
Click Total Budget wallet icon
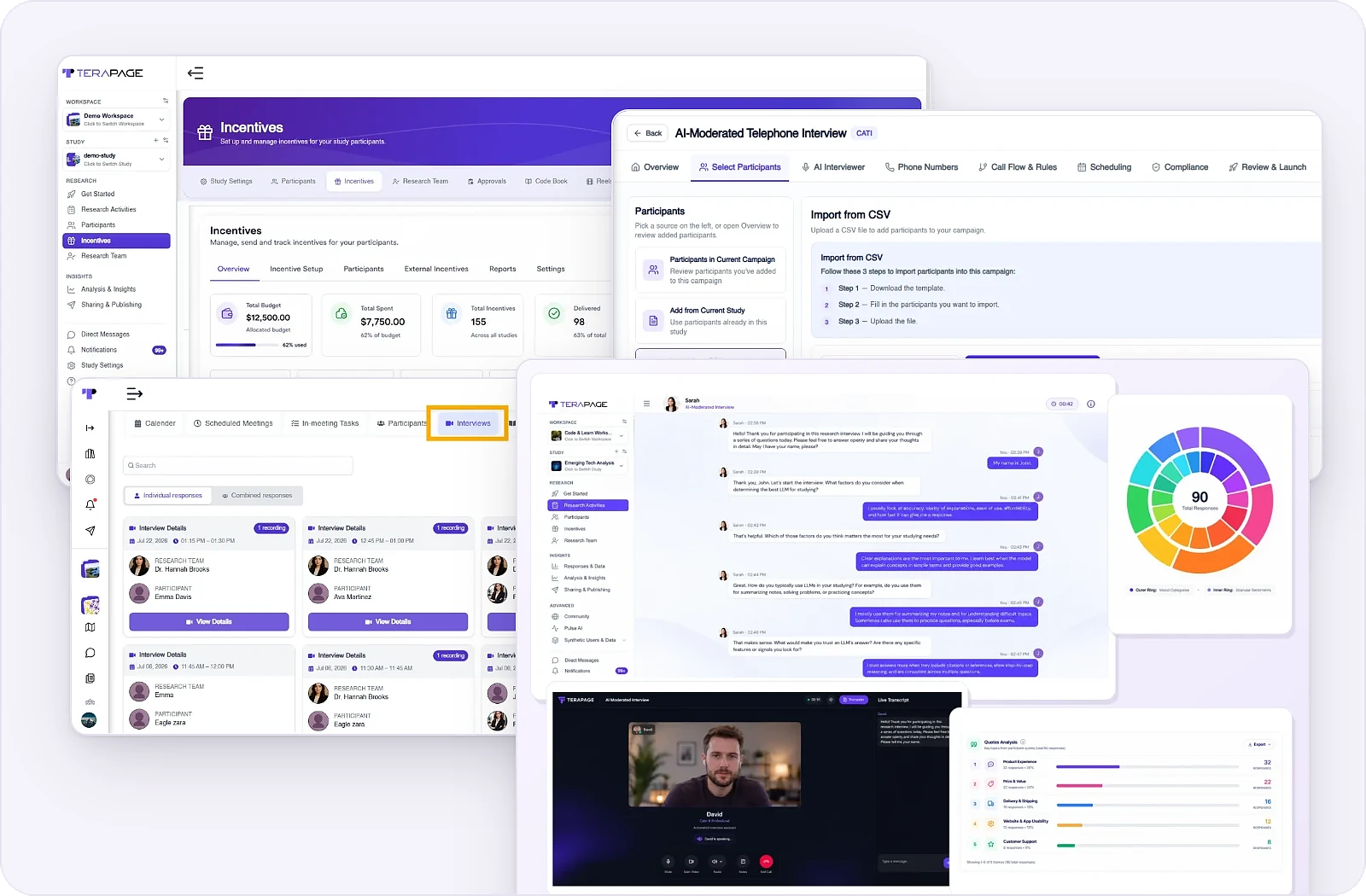click(227, 314)
